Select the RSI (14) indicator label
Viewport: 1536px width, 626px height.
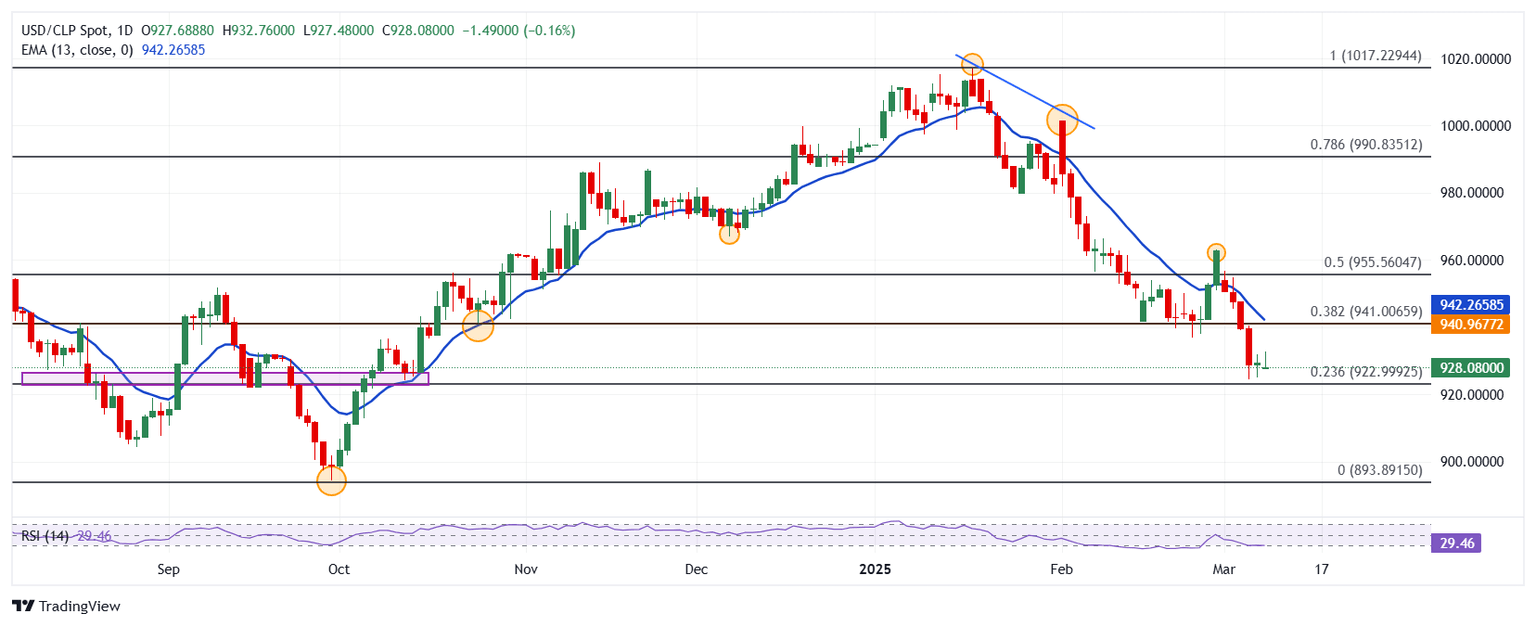coord(45,537)
